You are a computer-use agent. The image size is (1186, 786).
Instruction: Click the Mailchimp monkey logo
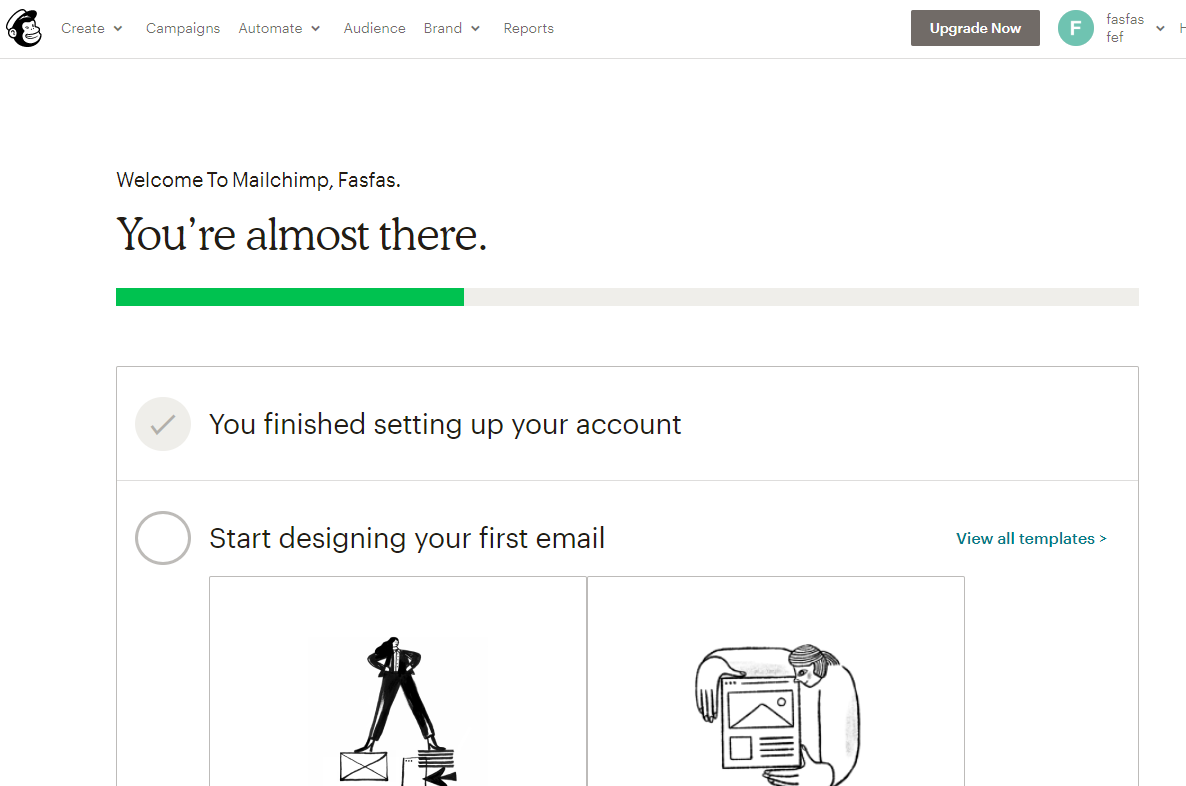pyautogui.click(x=24, y=28)
